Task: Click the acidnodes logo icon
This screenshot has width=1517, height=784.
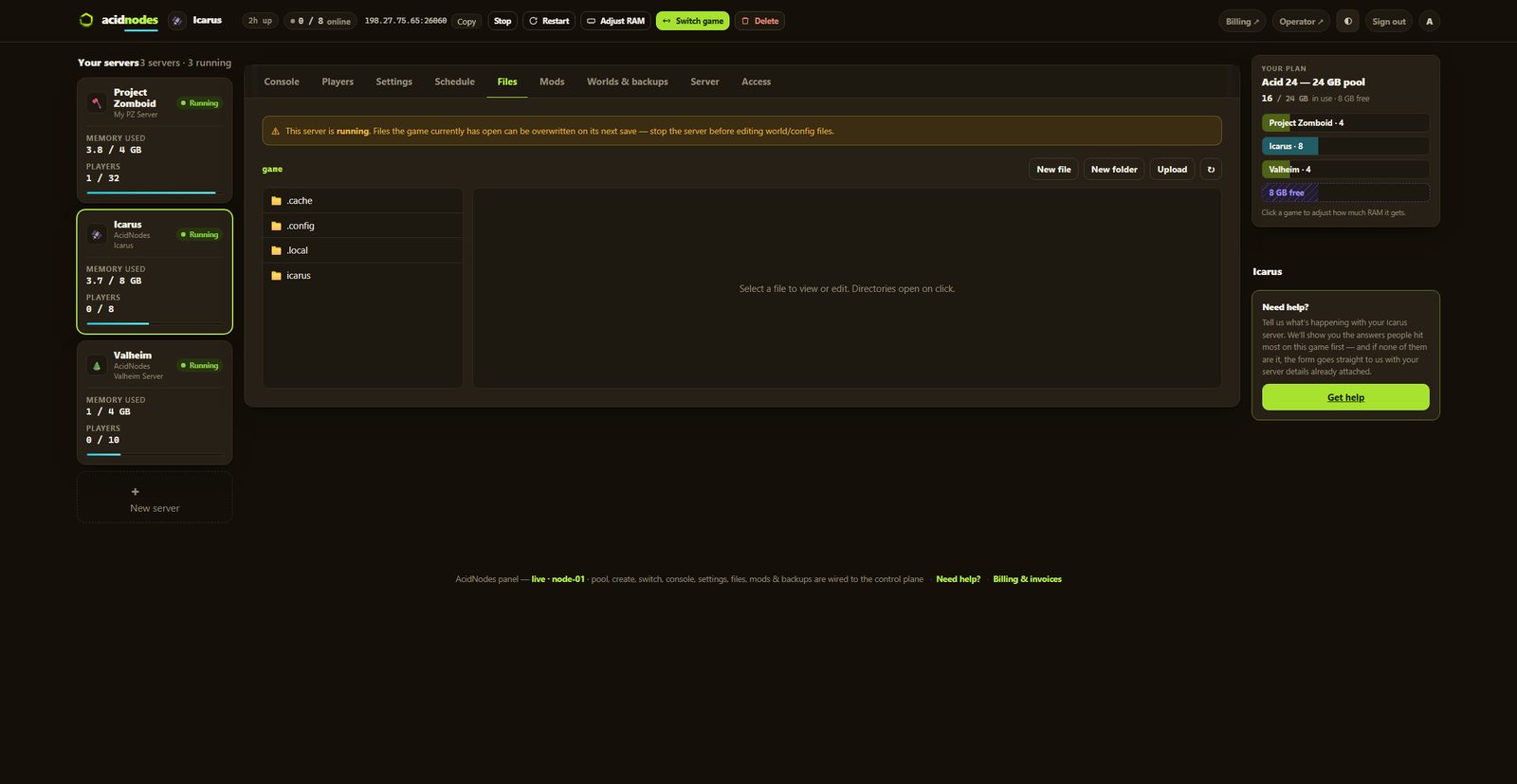Action: [x=86, y=20]
